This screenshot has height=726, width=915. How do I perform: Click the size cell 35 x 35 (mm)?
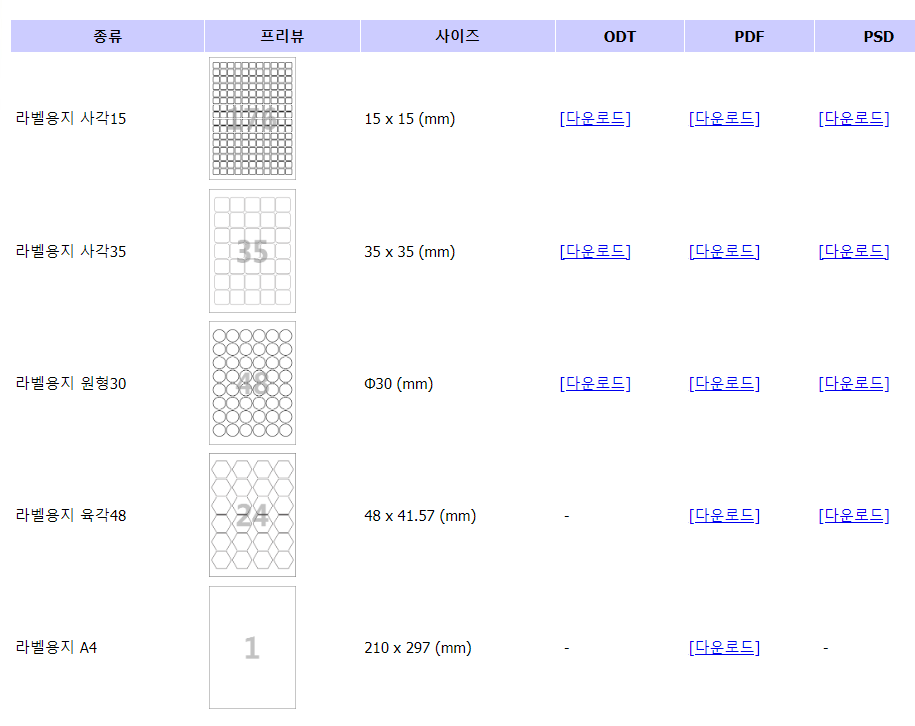pos(410,252)
